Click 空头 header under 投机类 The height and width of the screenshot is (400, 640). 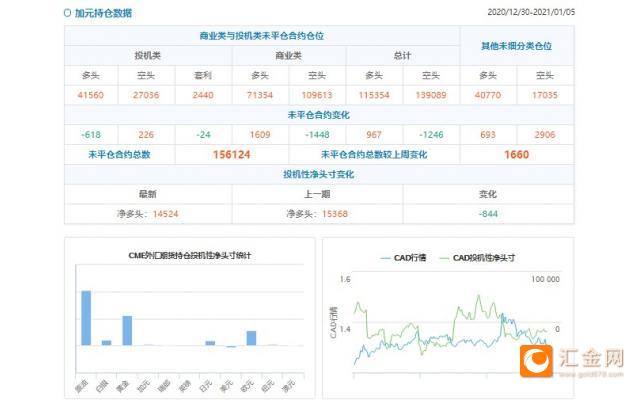coord(146,76)
